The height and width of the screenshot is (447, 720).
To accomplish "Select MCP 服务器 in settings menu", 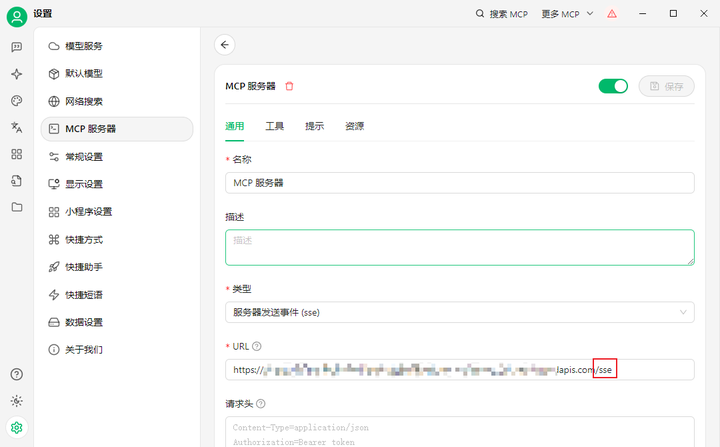I will click(117, 129).
